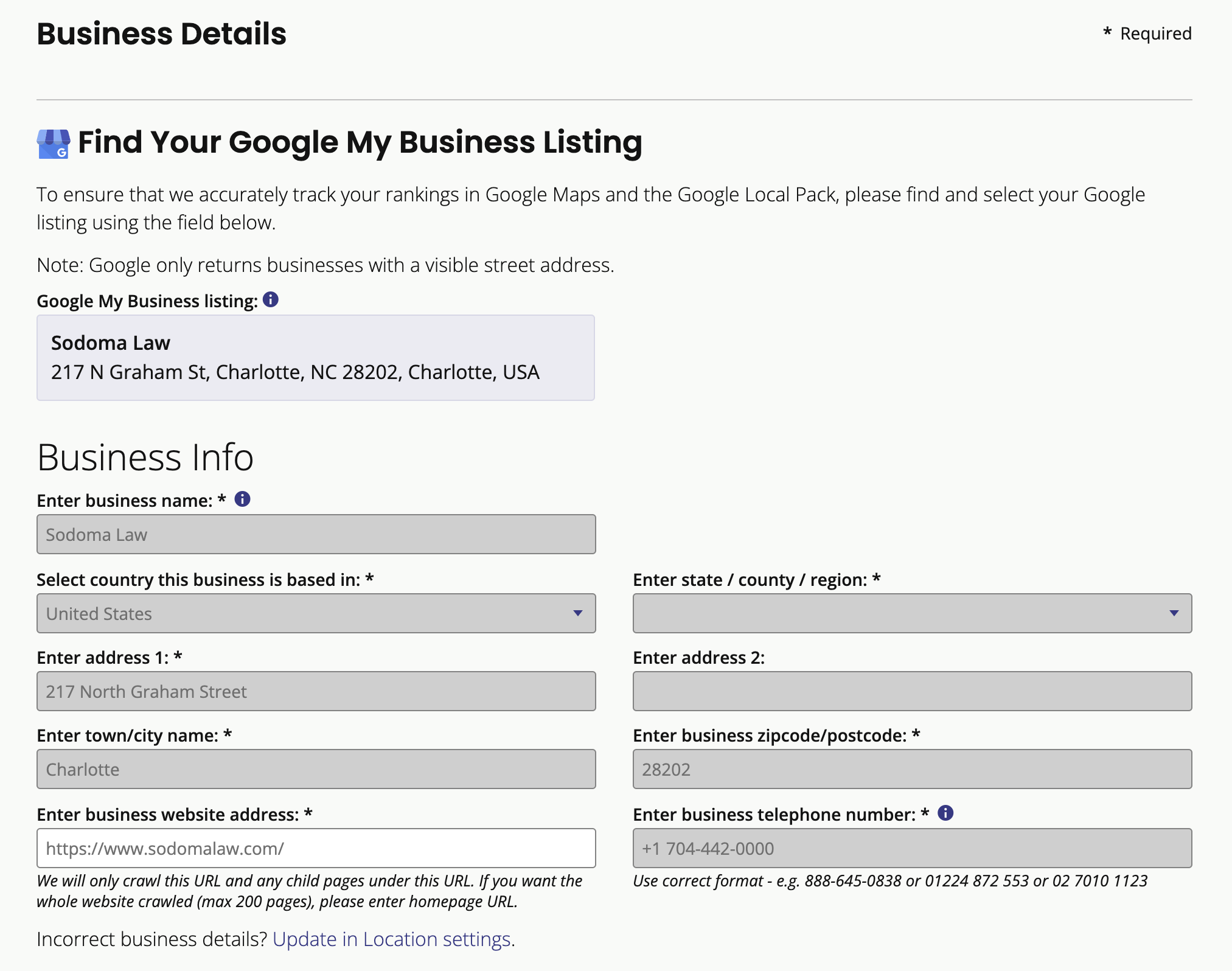This screenshot has width=1232, height=971.
Task: Click the info icon next to business name
Action: coord(242,499)
